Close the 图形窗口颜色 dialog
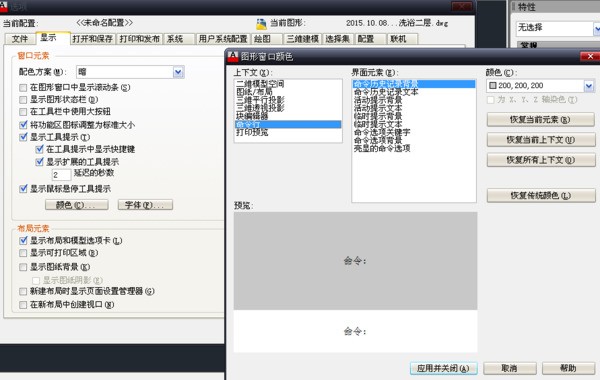Viewport: 600px width, 380px height. (590, 56)
